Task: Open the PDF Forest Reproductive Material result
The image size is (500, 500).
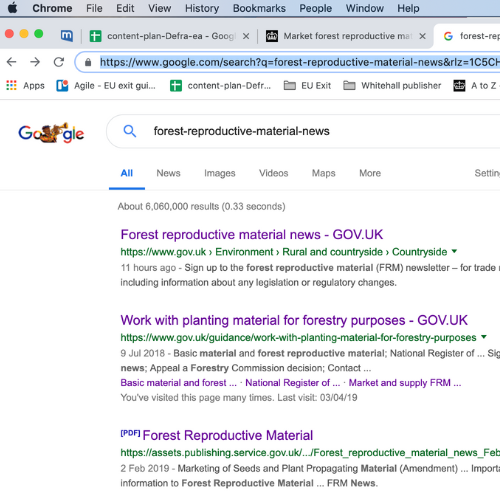Action: (228, 435)
